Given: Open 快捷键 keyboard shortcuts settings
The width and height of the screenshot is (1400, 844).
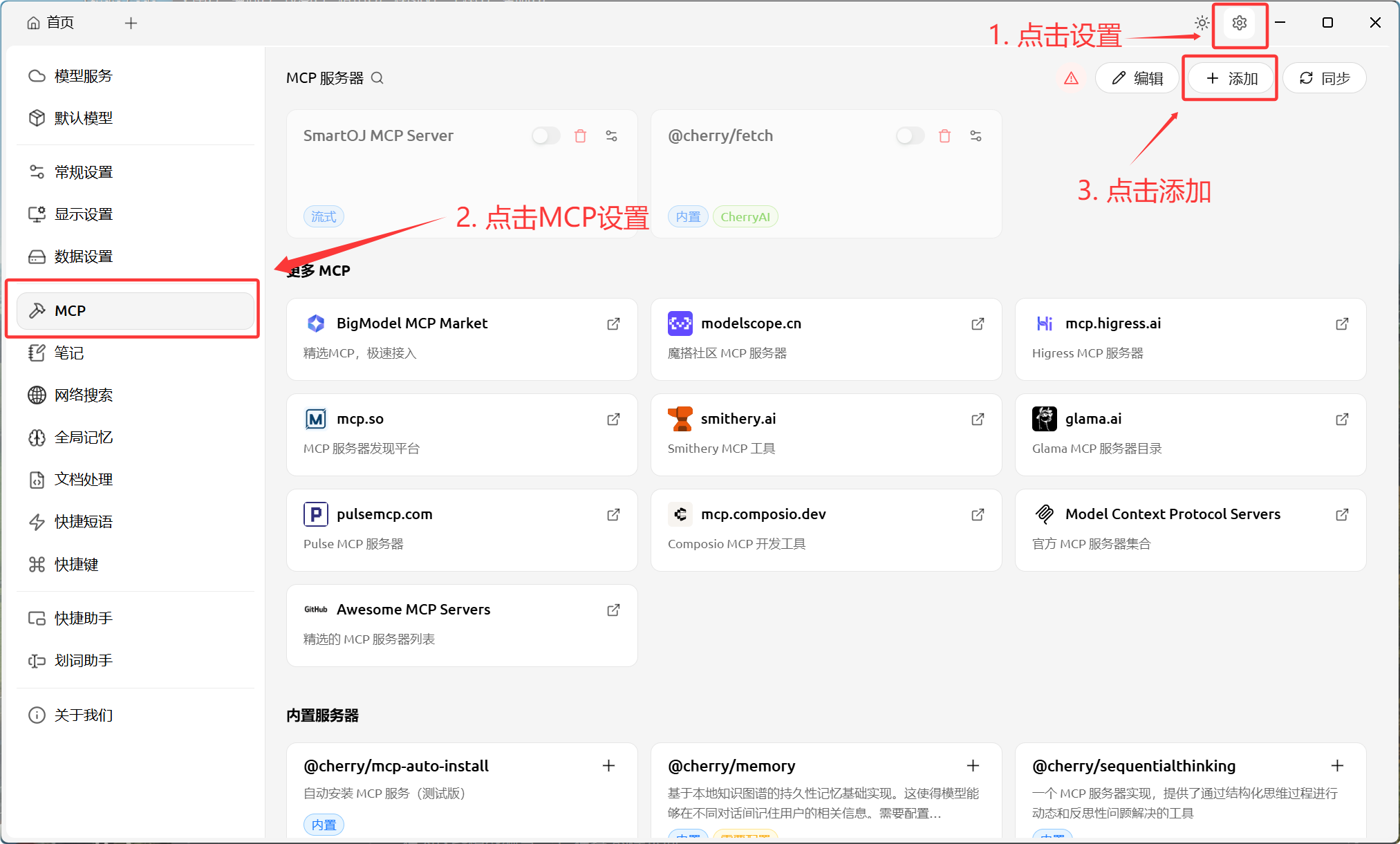Looking at the screenshot, I should [136, 565].
